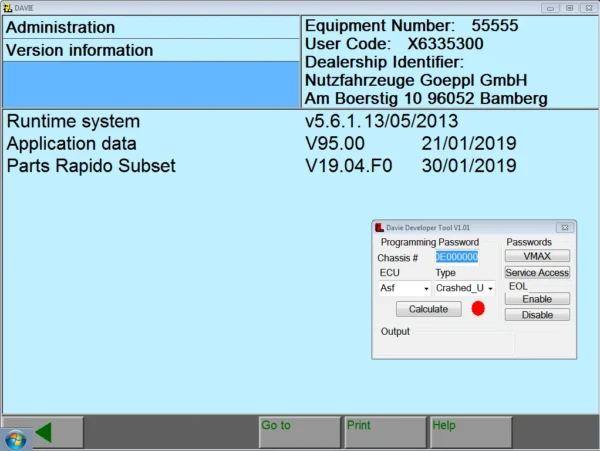Screen dimensions: 600x451
Task: Click the Passwords group label
Action: coord(529,242)
